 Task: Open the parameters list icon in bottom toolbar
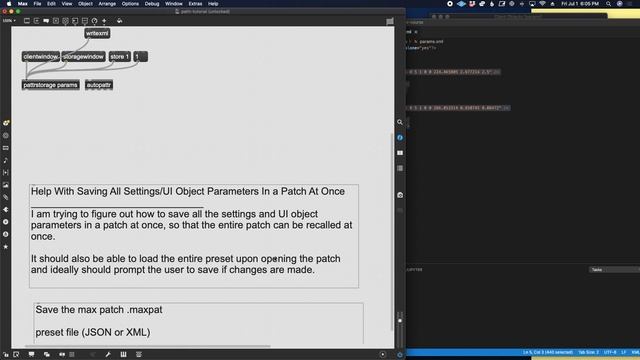click(x=139, y=355)
